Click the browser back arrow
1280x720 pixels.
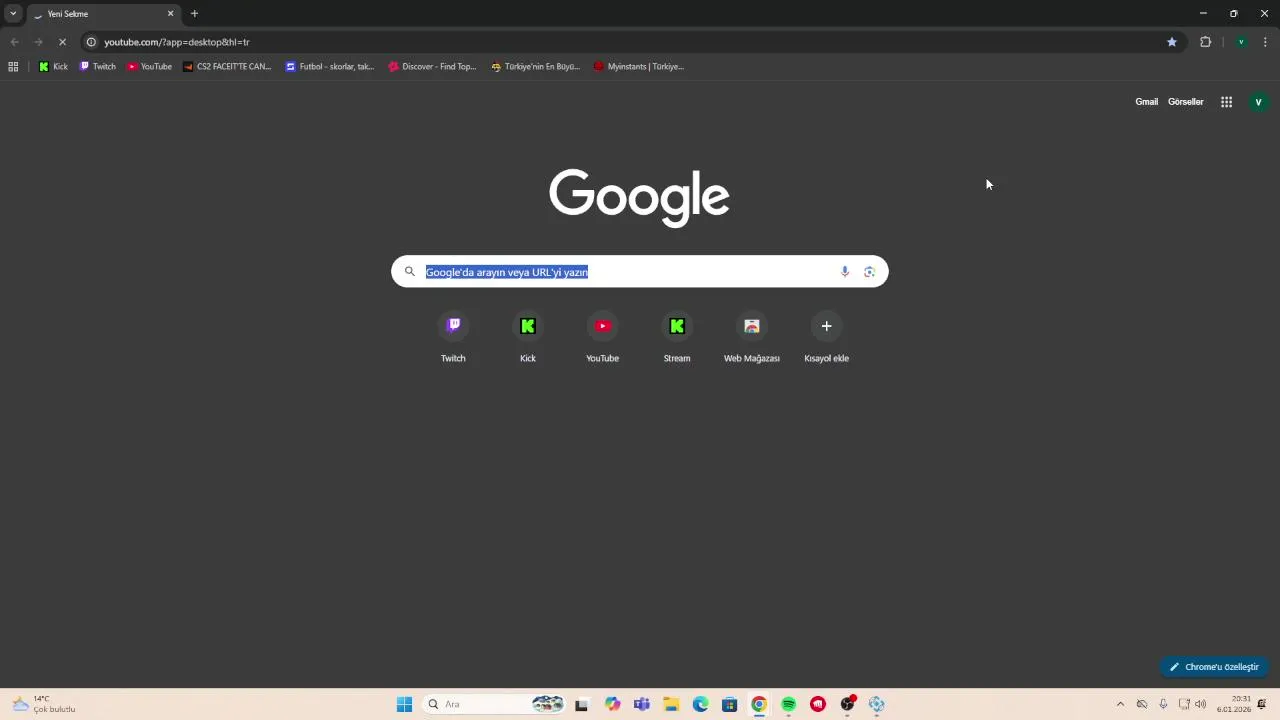(x=14, y=42)
